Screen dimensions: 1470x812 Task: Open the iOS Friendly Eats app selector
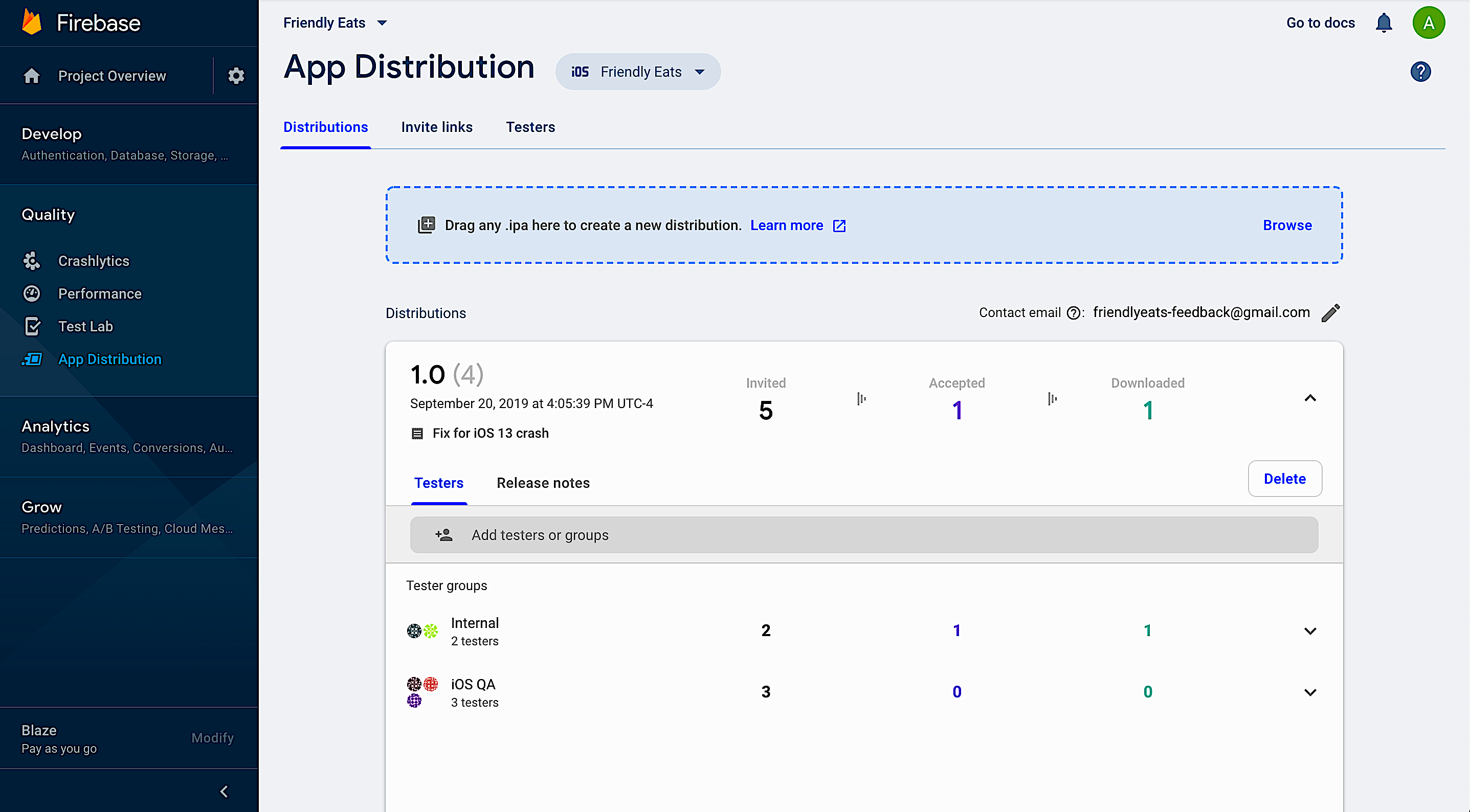pyautogui.click(x=638, y=72)
